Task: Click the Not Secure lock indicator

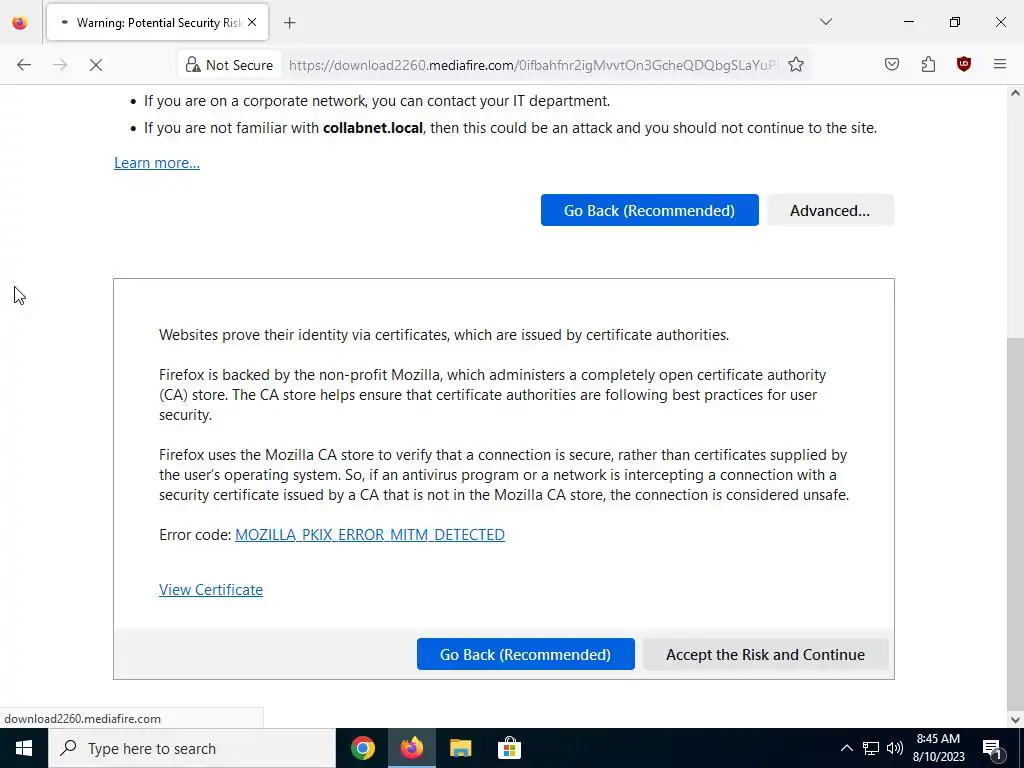Action: point(229,65)
